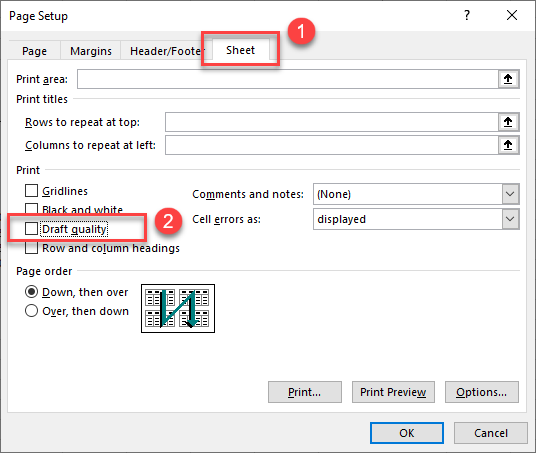Screen dimensions: 536x453
Task: Tick the Draft quality checkbox
Action: pos(31,229)
